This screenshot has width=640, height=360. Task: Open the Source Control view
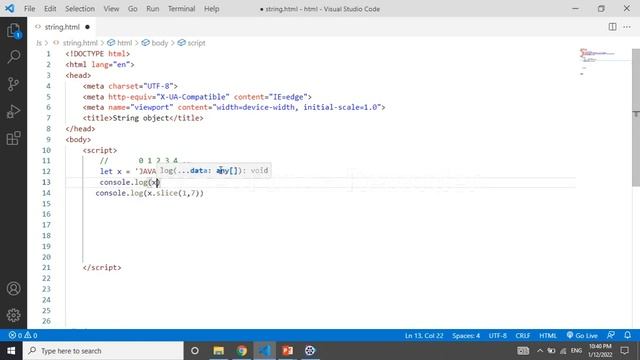(13, 84)
